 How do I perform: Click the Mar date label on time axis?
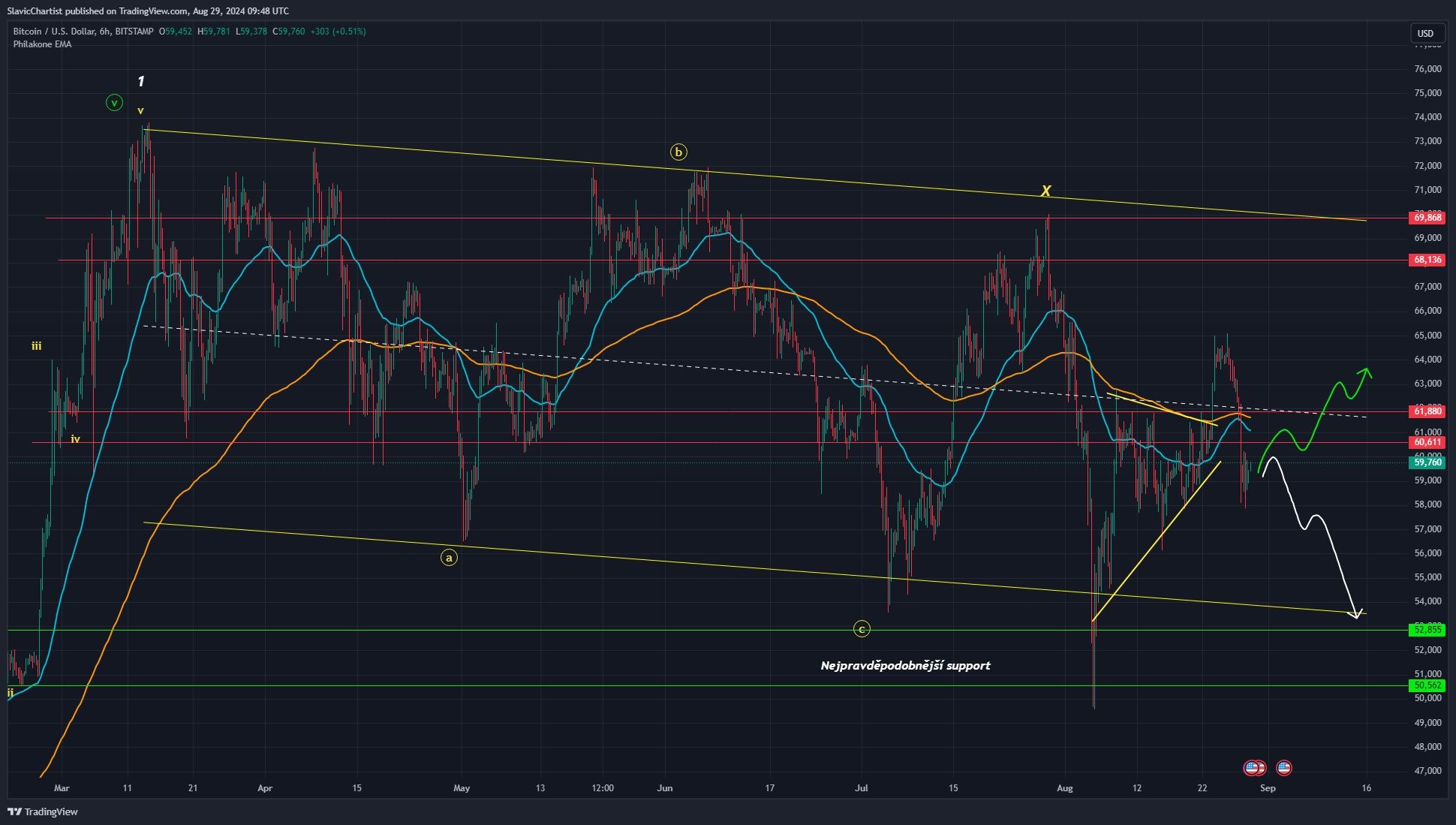tap(62, 788)
